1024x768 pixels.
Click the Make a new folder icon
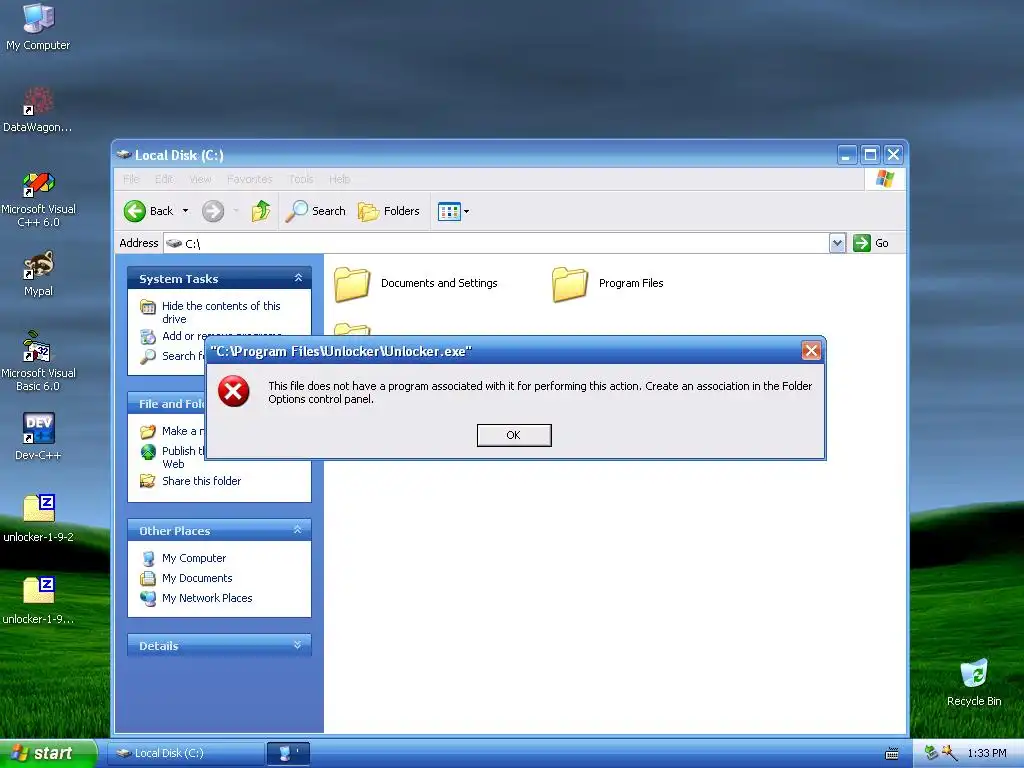[x=148, y=431]
